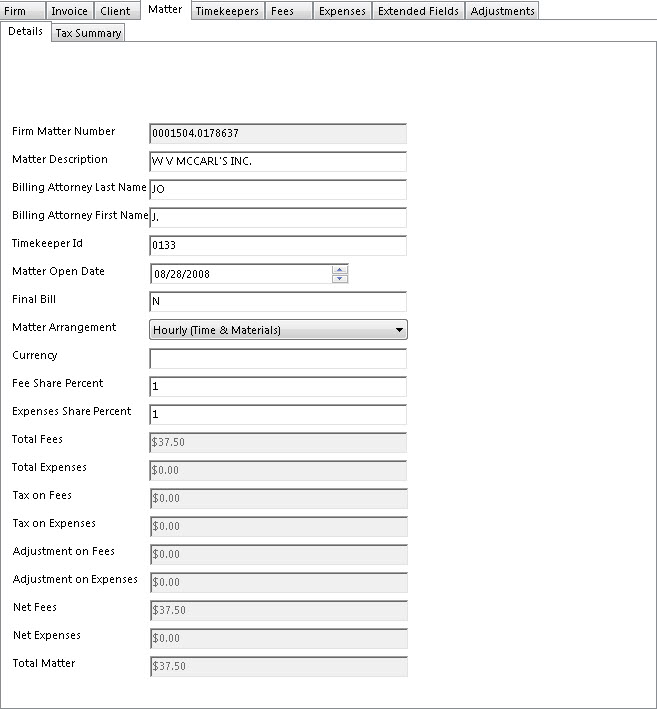Click the 'Final Bill' label
Screen dimensions: 657x709
(x=34, y=299)
